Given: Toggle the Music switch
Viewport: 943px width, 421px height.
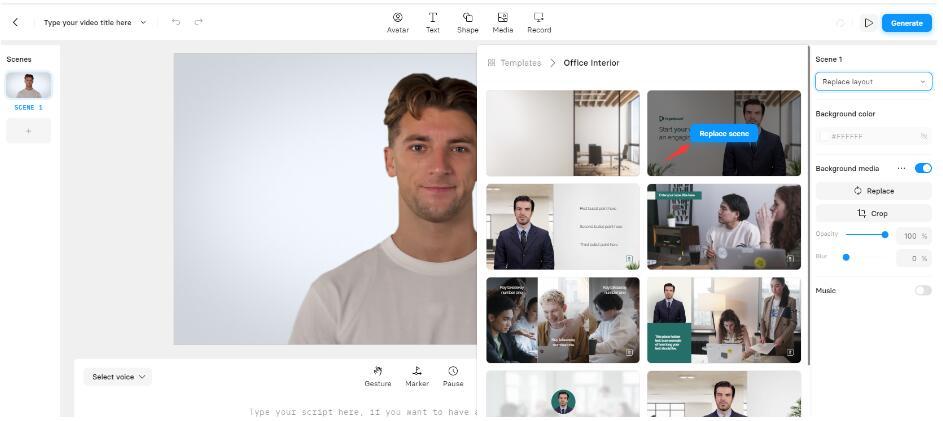Looking at the screenshot, I should (x=923, y=290).
